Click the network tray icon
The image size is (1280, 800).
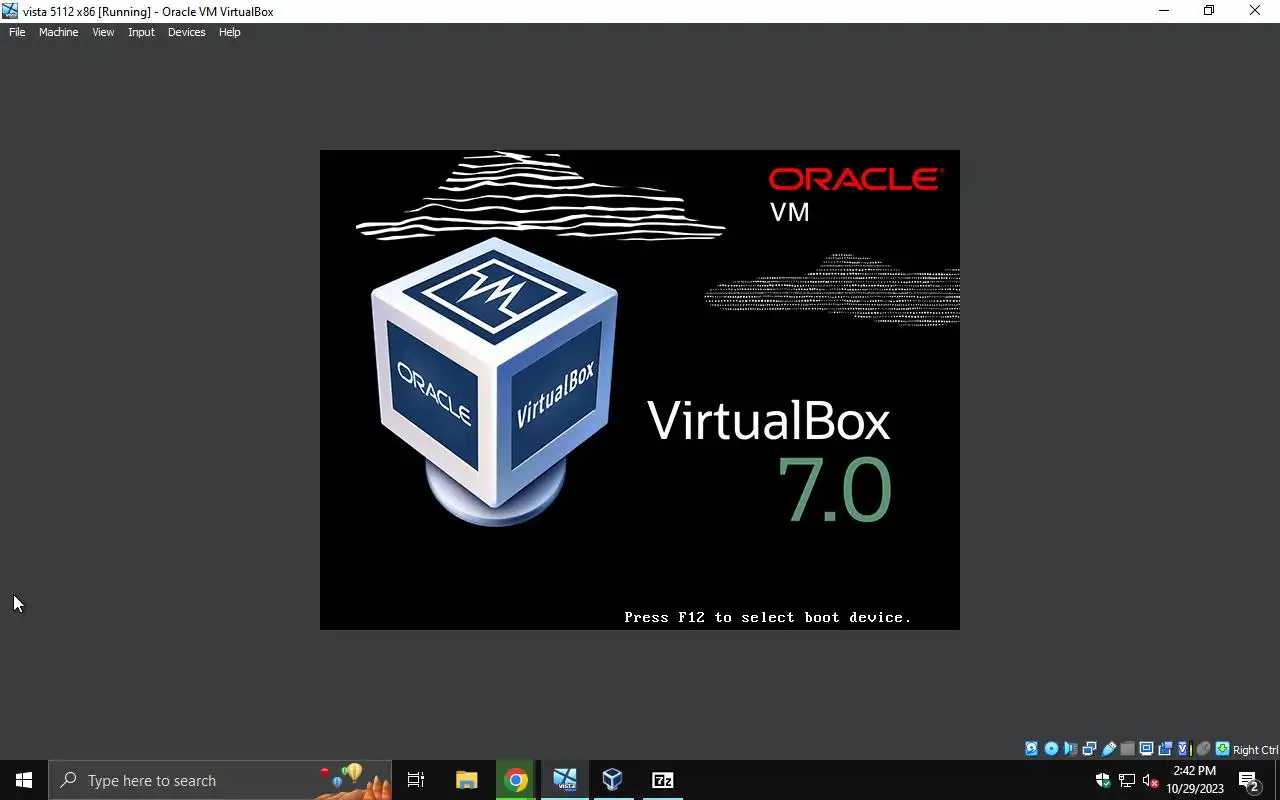[x=1127, y=780]
